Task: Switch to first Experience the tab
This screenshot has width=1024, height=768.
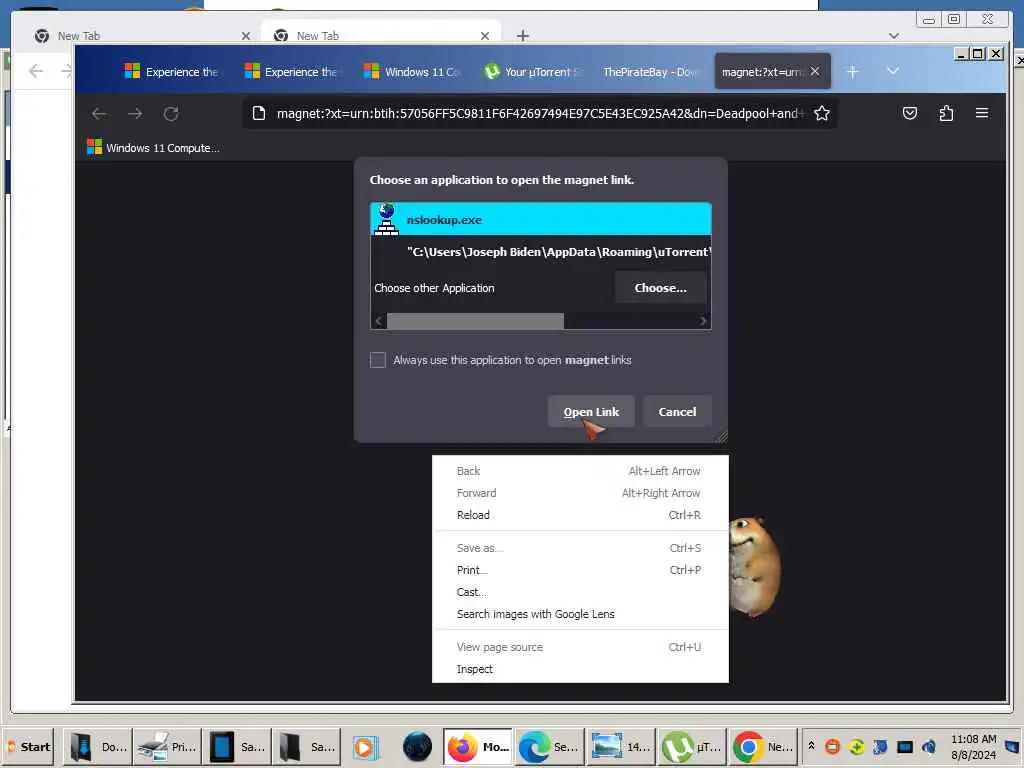Action: click(172, 72)
